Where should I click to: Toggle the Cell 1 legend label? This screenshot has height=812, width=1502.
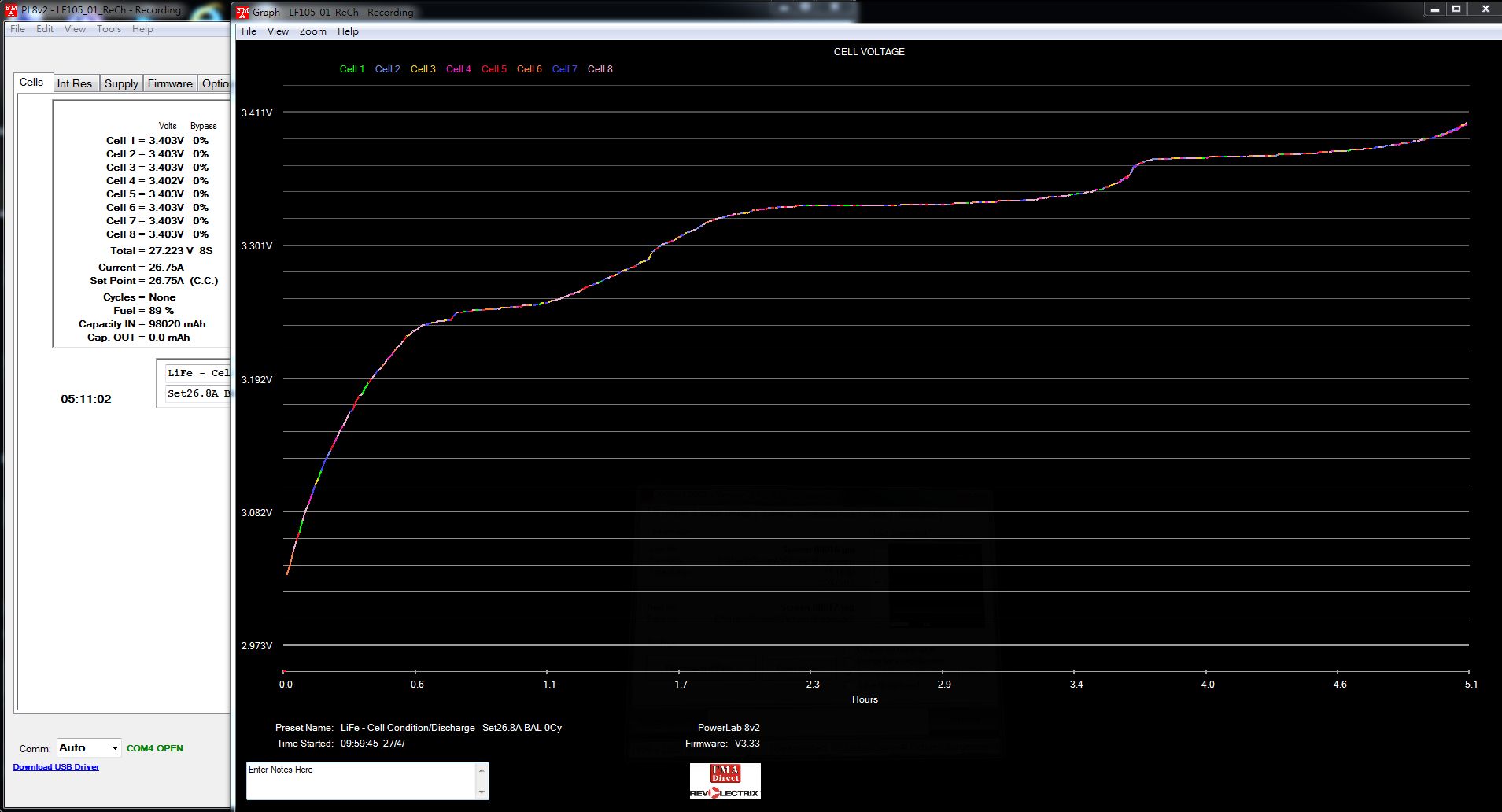352,69
